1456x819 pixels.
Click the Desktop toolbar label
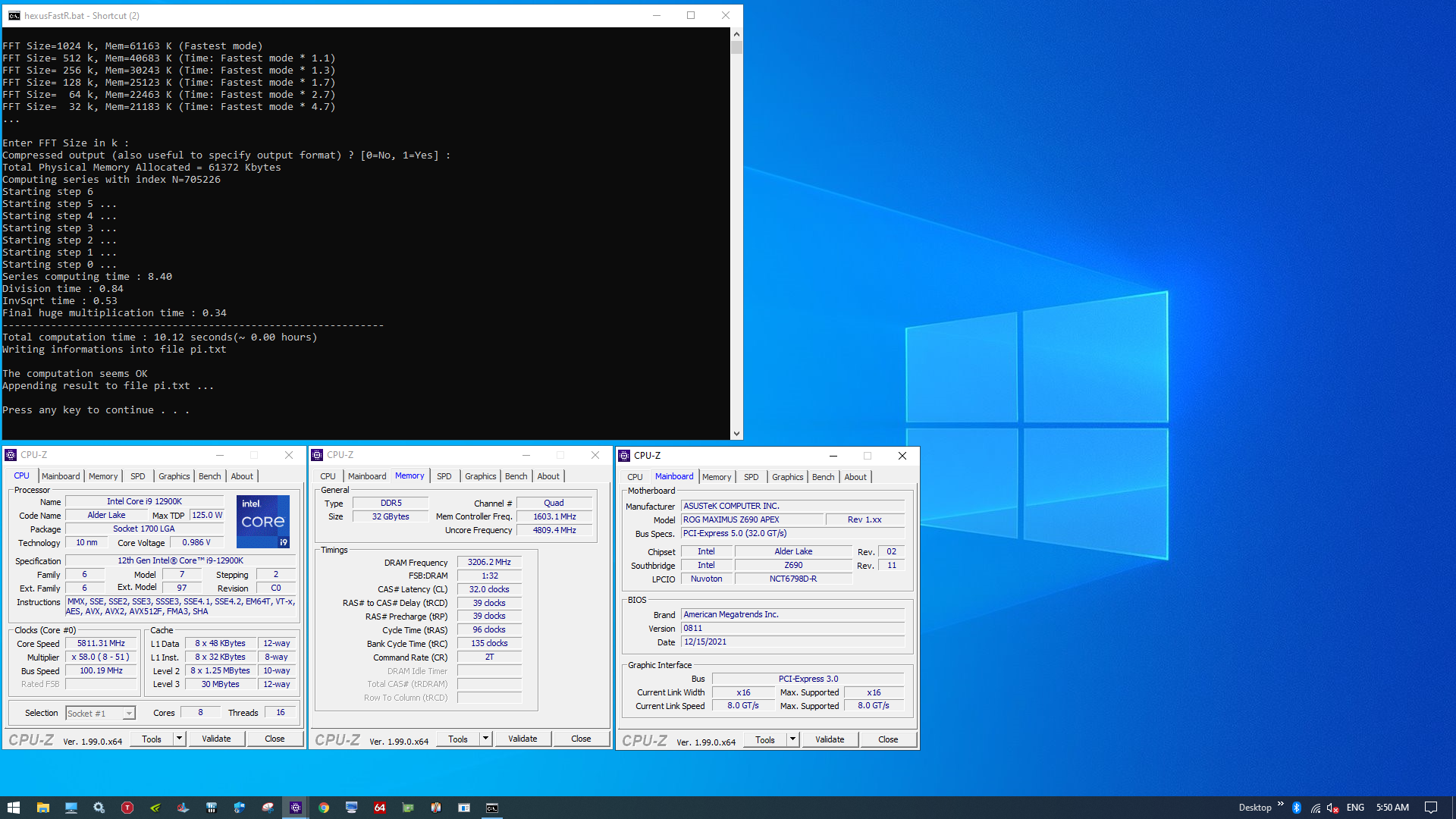pyautogui.click(x=1255, y=808)
